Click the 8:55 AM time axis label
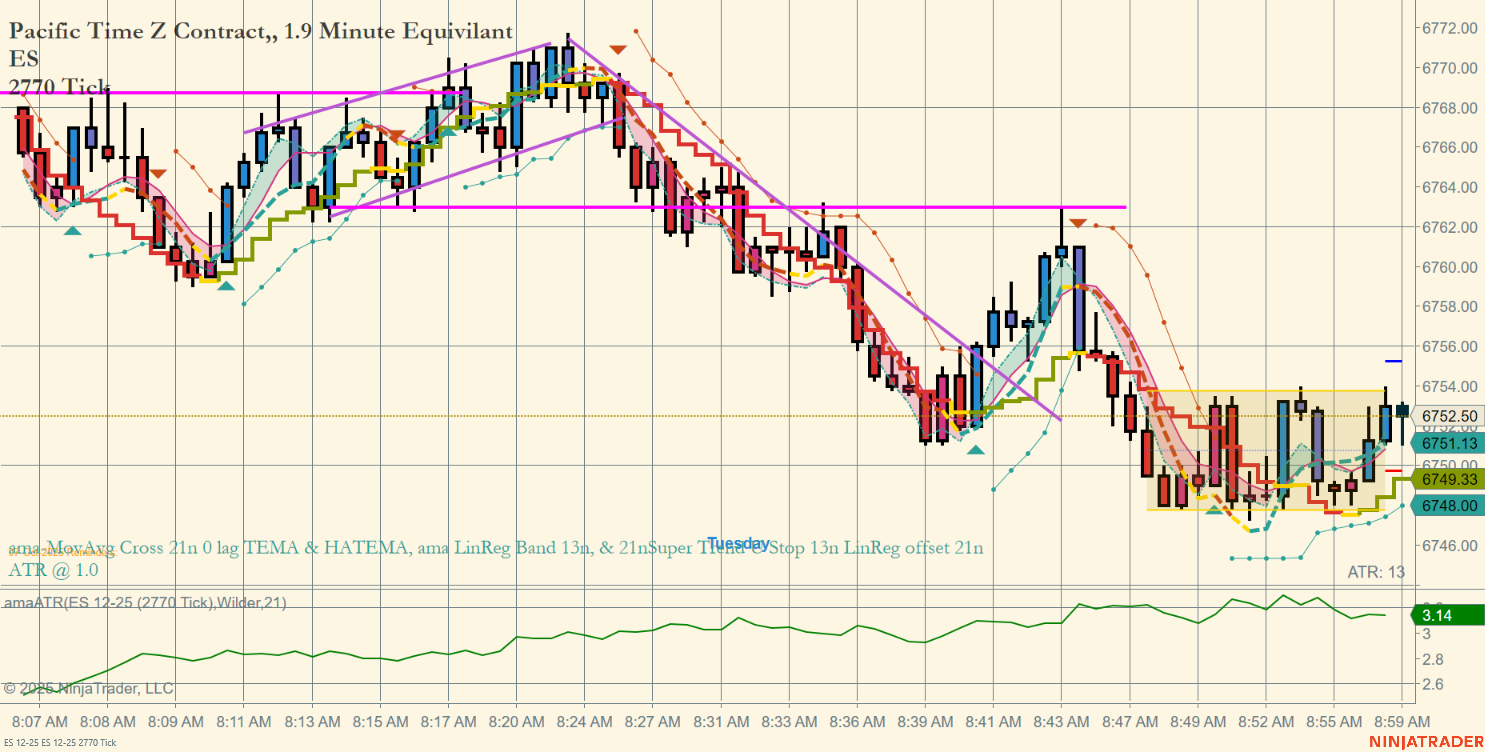Viewport: 1485px width, 752px height. (x=1334, y=721)
